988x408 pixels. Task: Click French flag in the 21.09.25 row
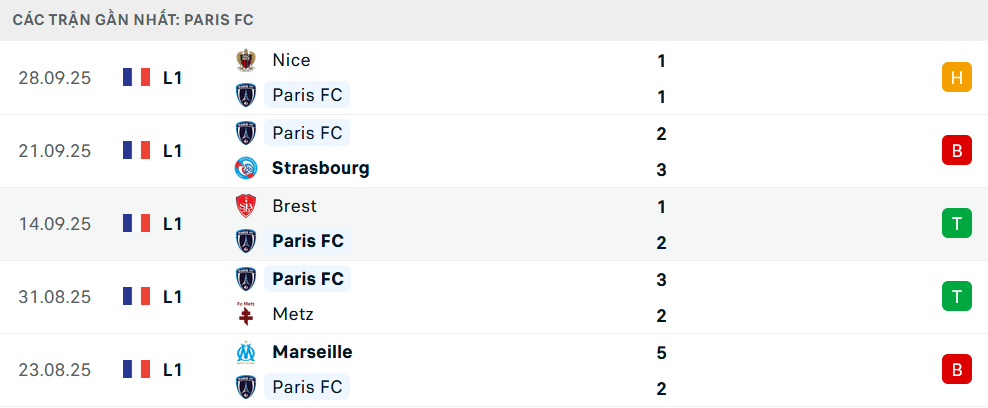[x=136, y=151]
